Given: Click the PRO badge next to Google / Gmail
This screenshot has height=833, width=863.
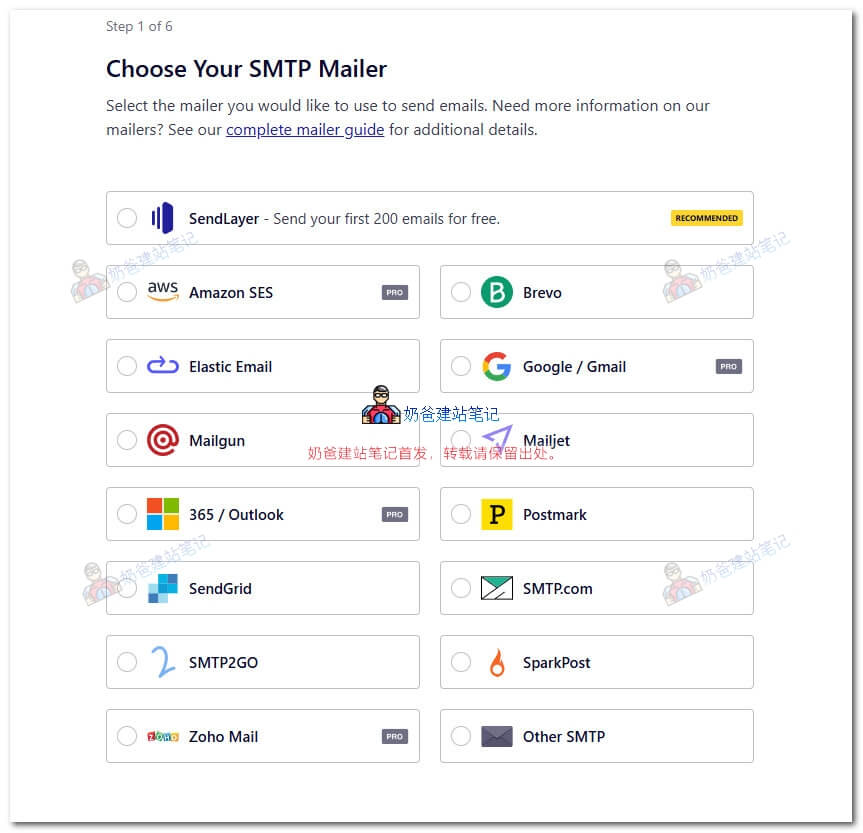Looking at the screenshot, I should 729,367.
